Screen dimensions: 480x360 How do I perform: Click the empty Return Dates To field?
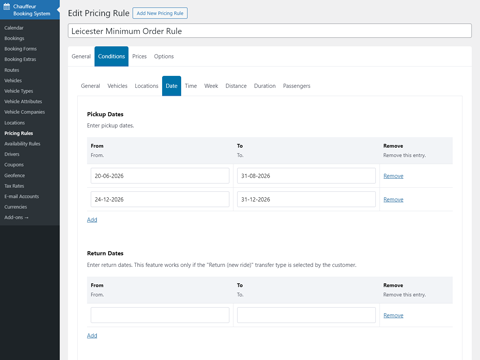[x=306, y=315]
